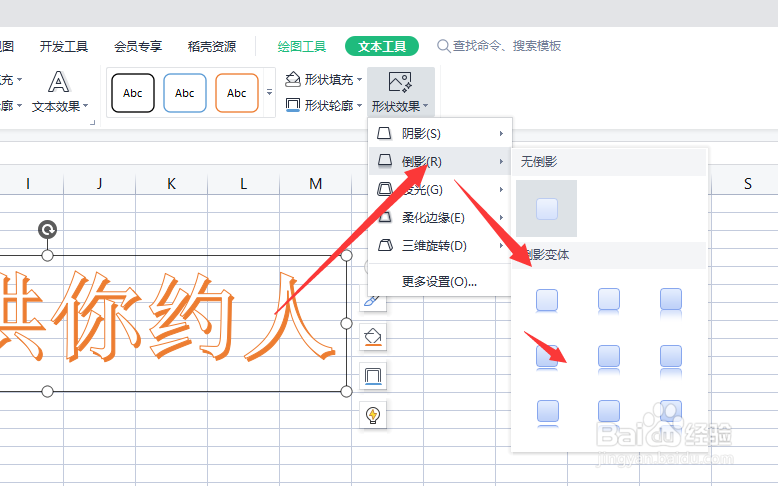The height and width of the screenshot is (486, 778).
Task: Select column L header
Action: tap(243, 184)
